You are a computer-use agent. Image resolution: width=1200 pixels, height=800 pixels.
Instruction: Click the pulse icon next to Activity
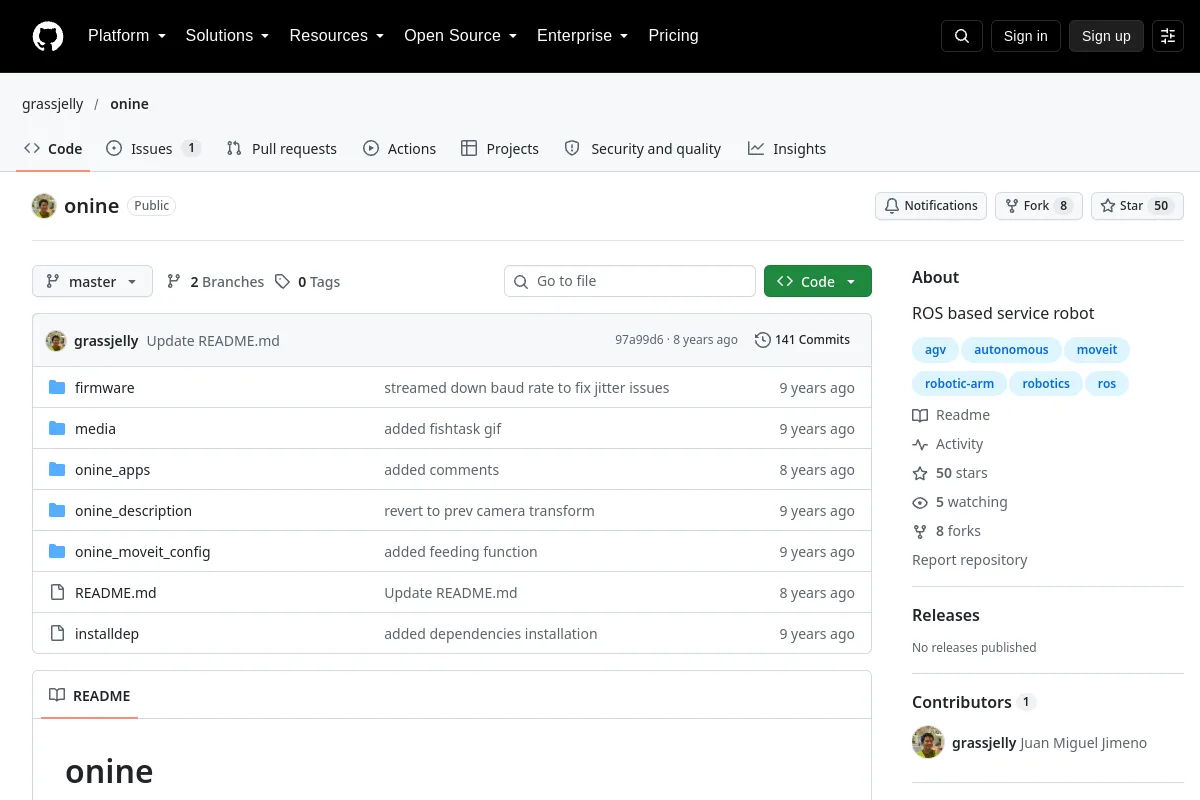pyautogui.click(x=920, y=444)
